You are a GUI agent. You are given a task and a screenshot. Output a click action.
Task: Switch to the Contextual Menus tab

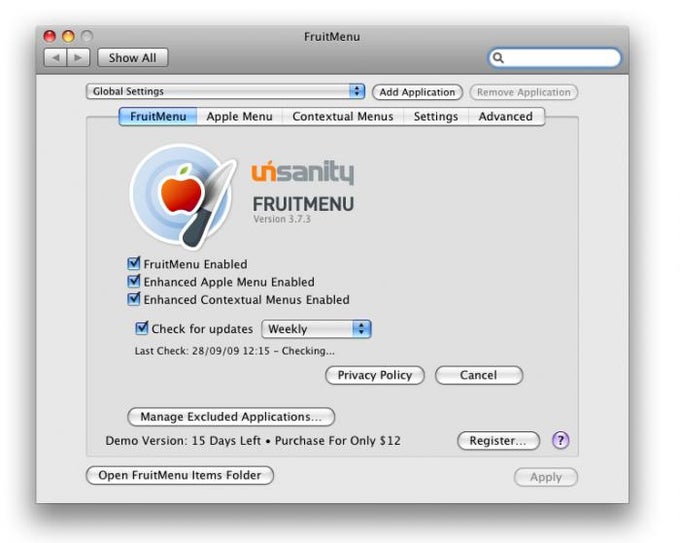(x=343, y=117)
